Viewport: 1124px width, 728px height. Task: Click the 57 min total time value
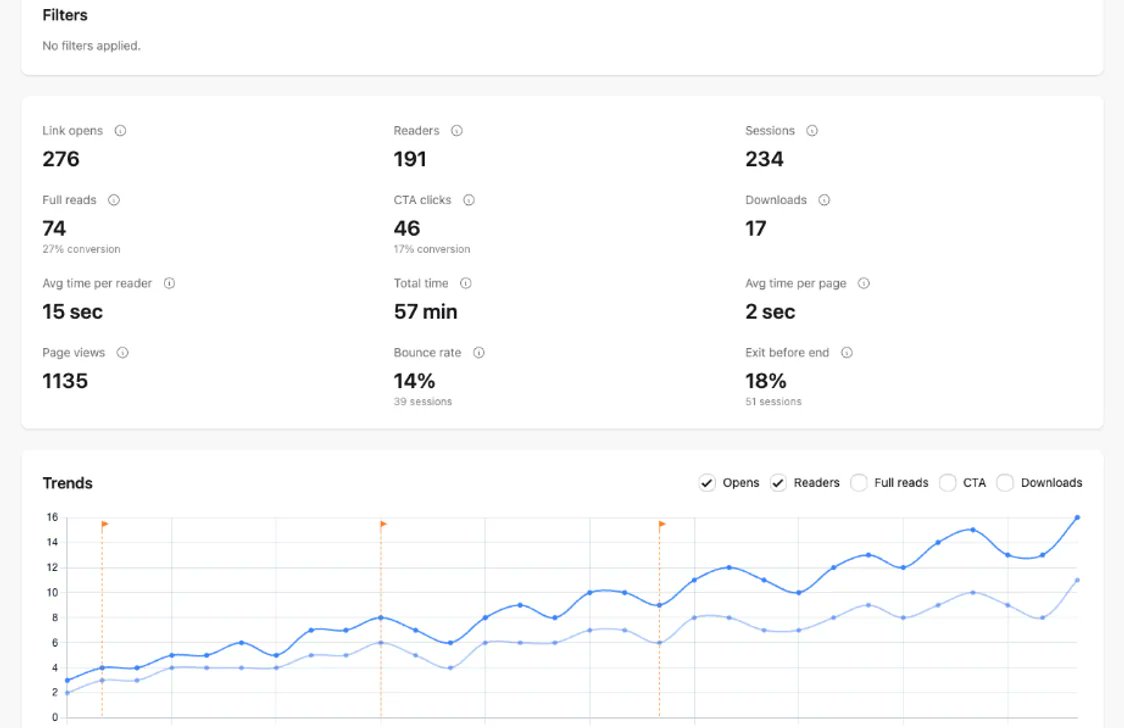point(425,312)
